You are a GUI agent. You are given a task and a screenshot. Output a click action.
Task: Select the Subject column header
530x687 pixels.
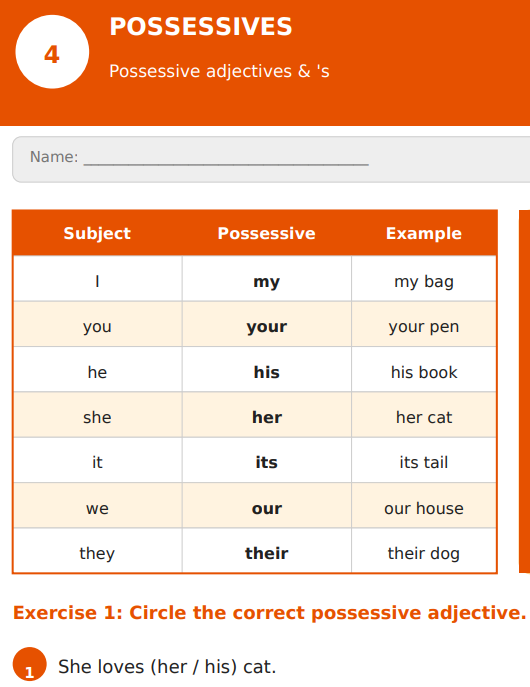click(97, 234)
